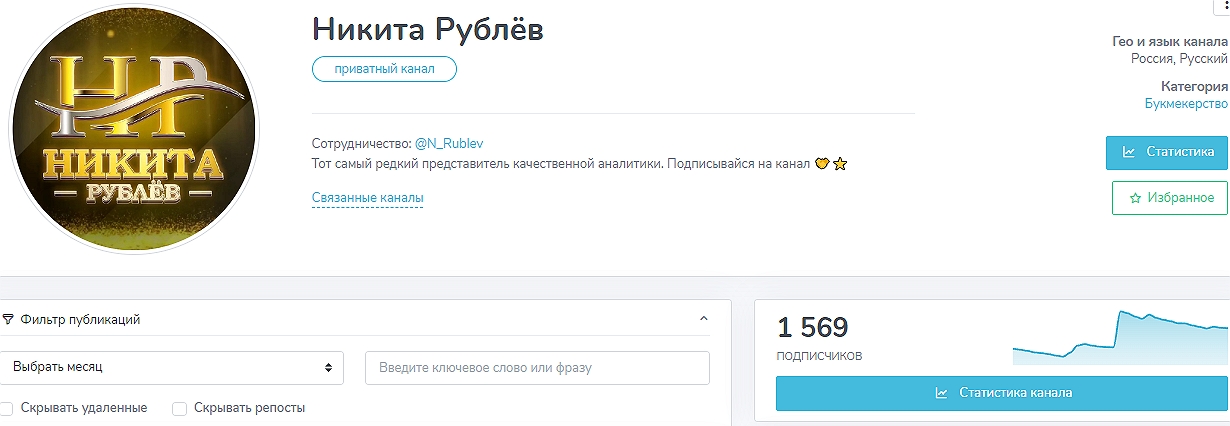Click the chart icon on Статистика канала
The height and width of the screenshot is (426, 1230).
click(941, 393)
